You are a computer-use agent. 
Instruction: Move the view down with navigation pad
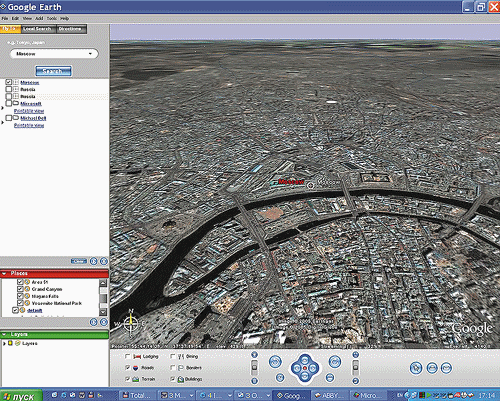(x=305, y=376)
